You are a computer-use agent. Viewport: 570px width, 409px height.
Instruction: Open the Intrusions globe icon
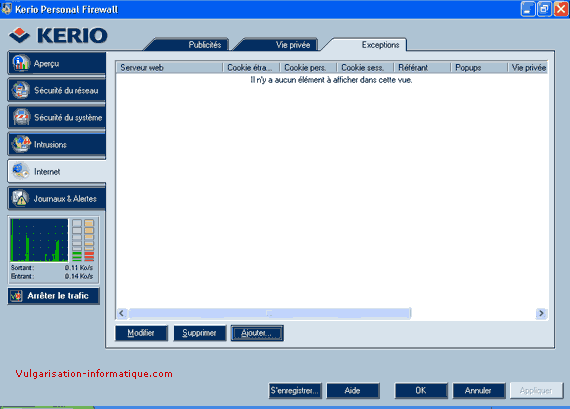coord(21,144)
